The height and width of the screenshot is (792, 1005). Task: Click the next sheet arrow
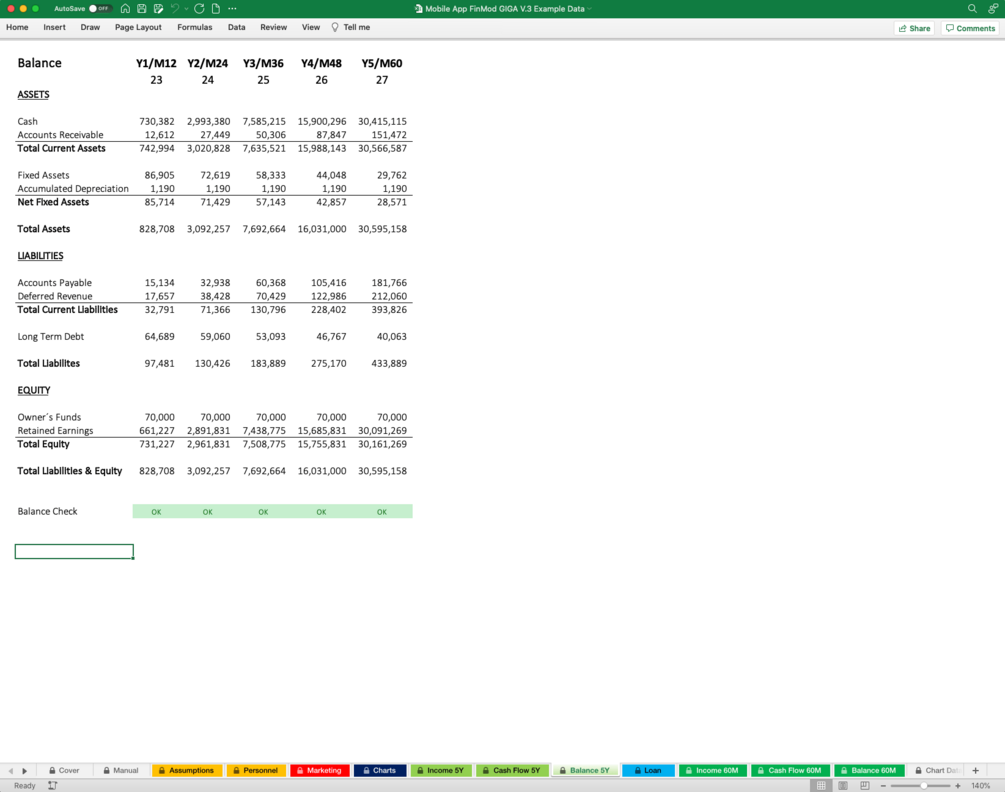click(x=25, y=771)
